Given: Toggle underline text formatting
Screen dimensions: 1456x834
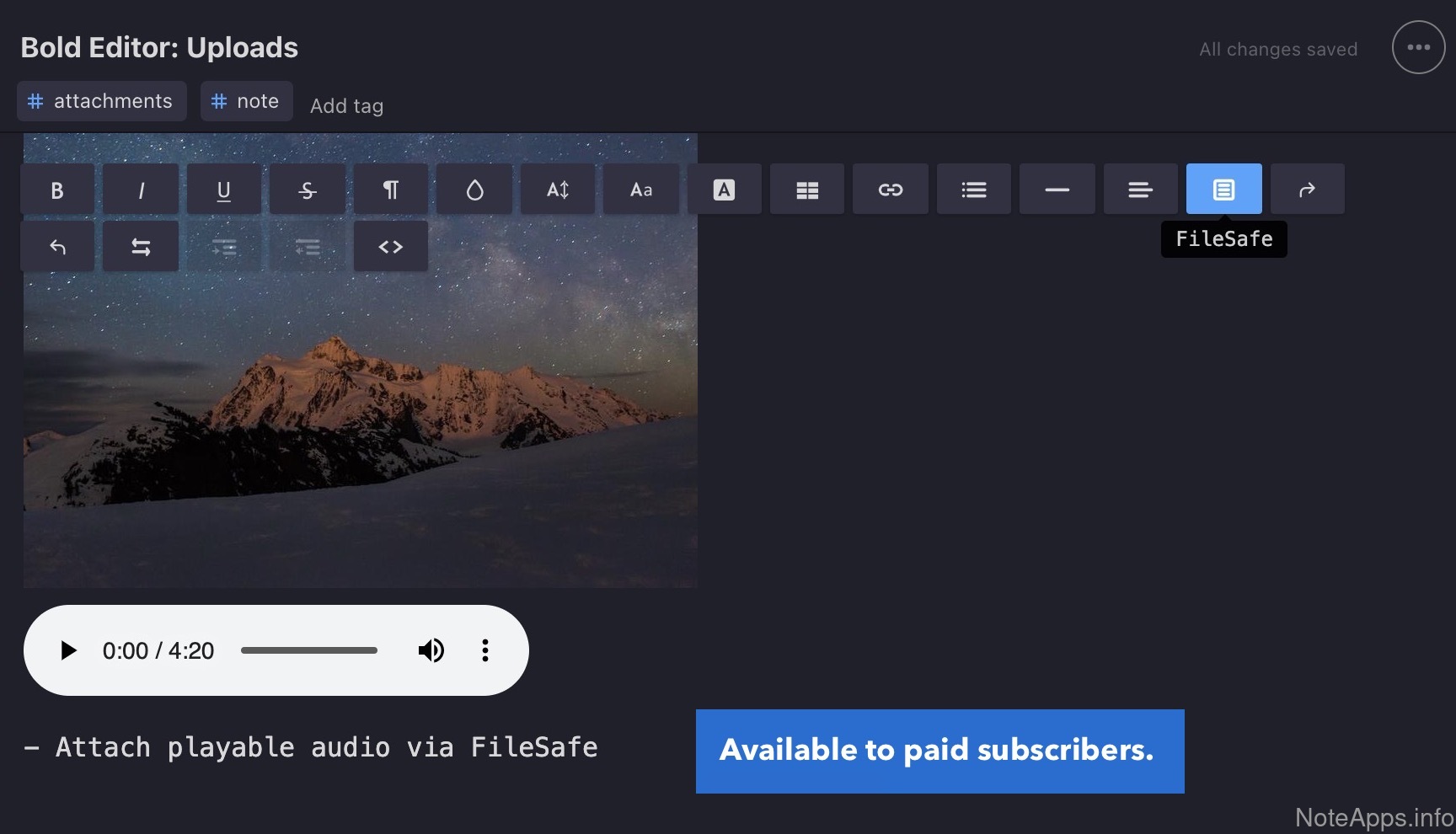Looking at the screenshot, I should (x=223, y=190).
